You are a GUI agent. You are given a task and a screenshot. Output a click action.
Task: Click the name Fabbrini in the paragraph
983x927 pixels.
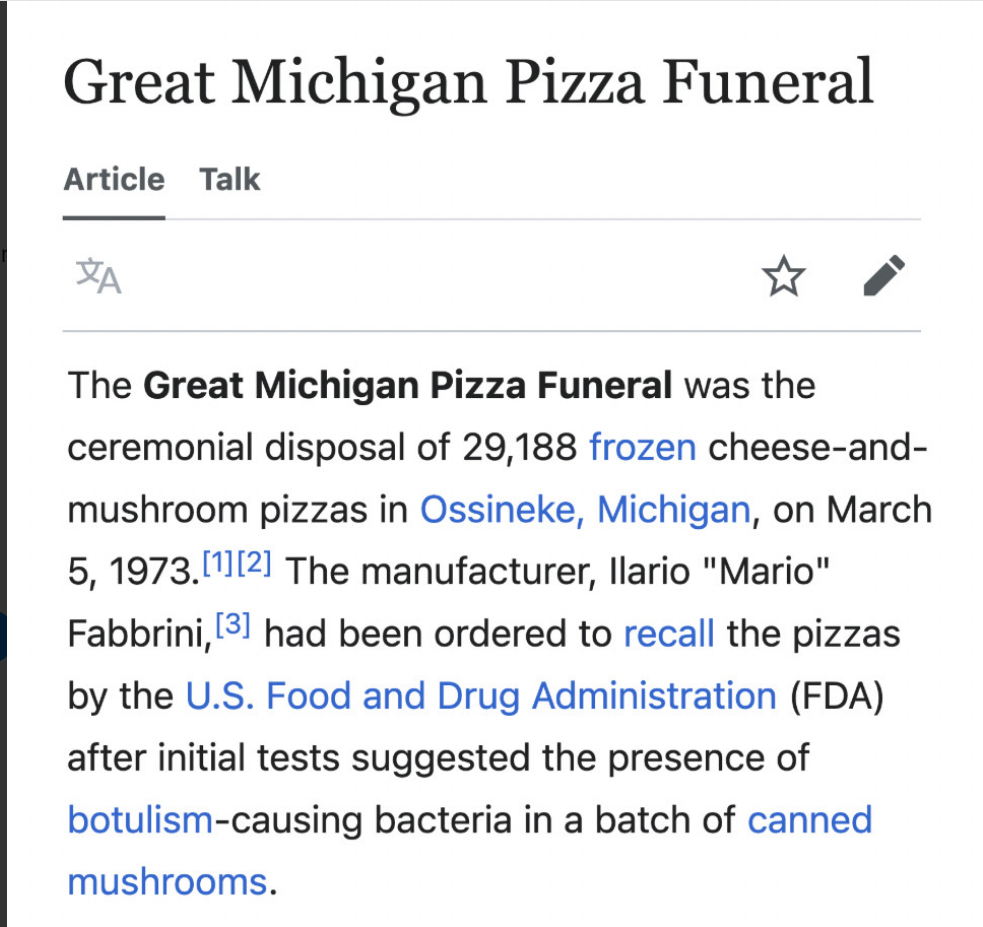[140, 634]
